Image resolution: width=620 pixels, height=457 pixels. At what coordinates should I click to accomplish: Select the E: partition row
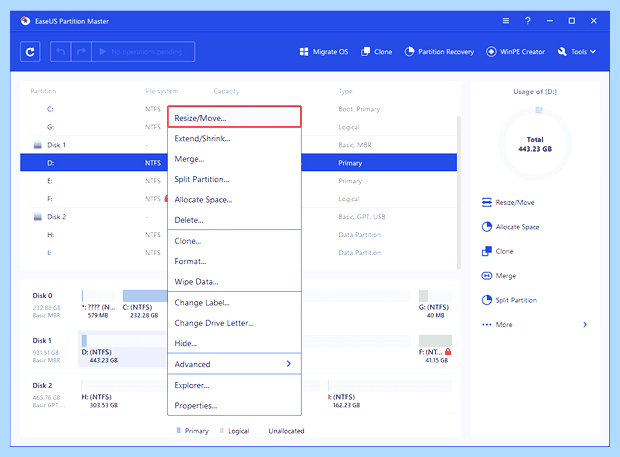238,181
